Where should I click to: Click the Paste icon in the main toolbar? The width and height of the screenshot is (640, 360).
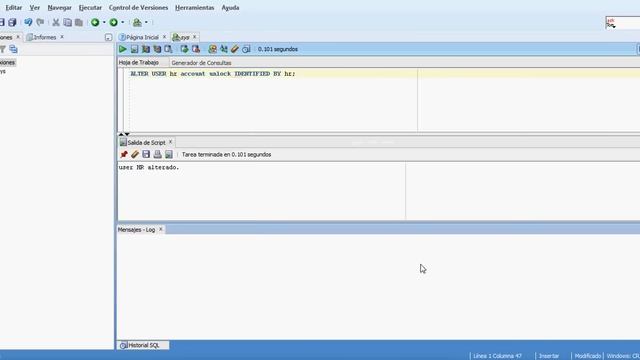pyautogui.click(x=79, y=22)
